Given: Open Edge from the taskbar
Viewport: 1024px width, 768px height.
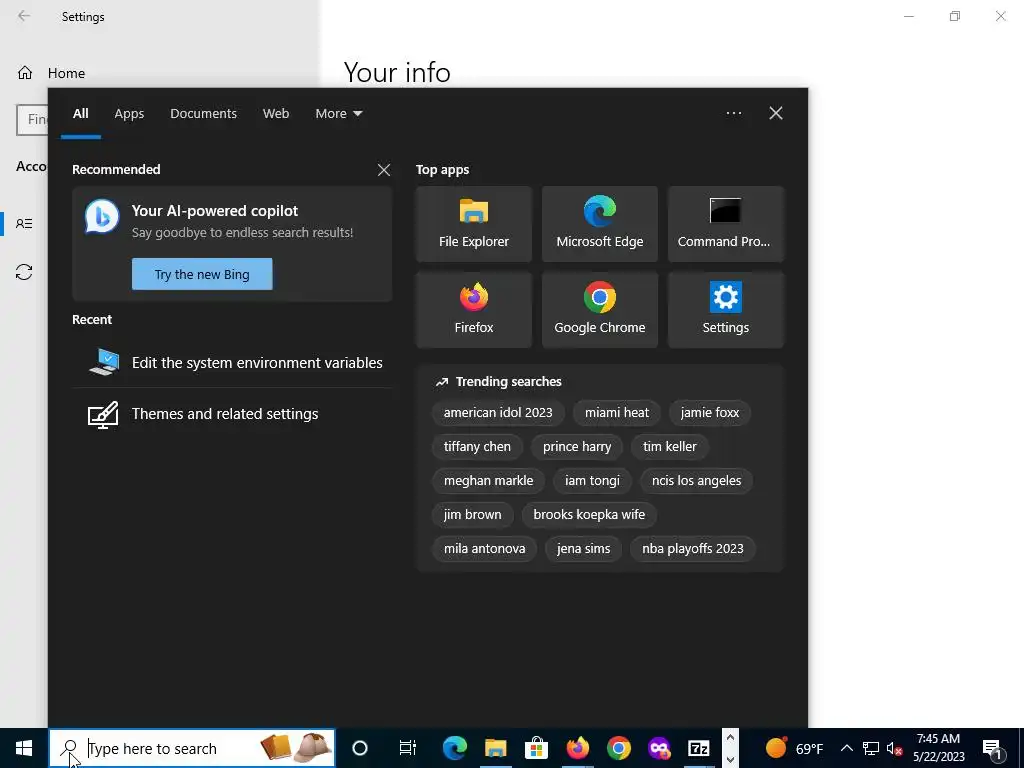Looking at the screenshot, I should (x=455, y=748).
